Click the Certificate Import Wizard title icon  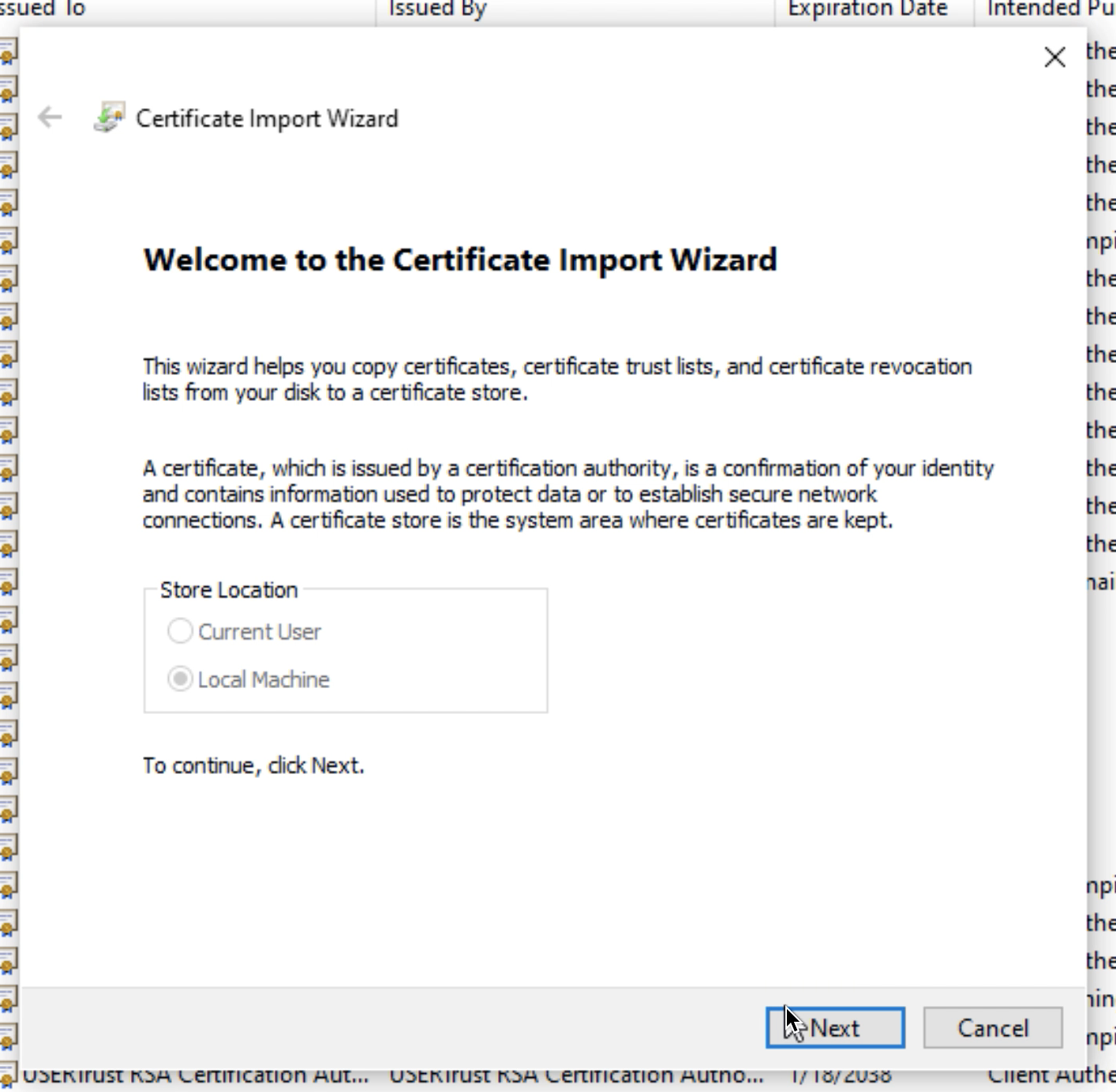[x=109, y=118]
